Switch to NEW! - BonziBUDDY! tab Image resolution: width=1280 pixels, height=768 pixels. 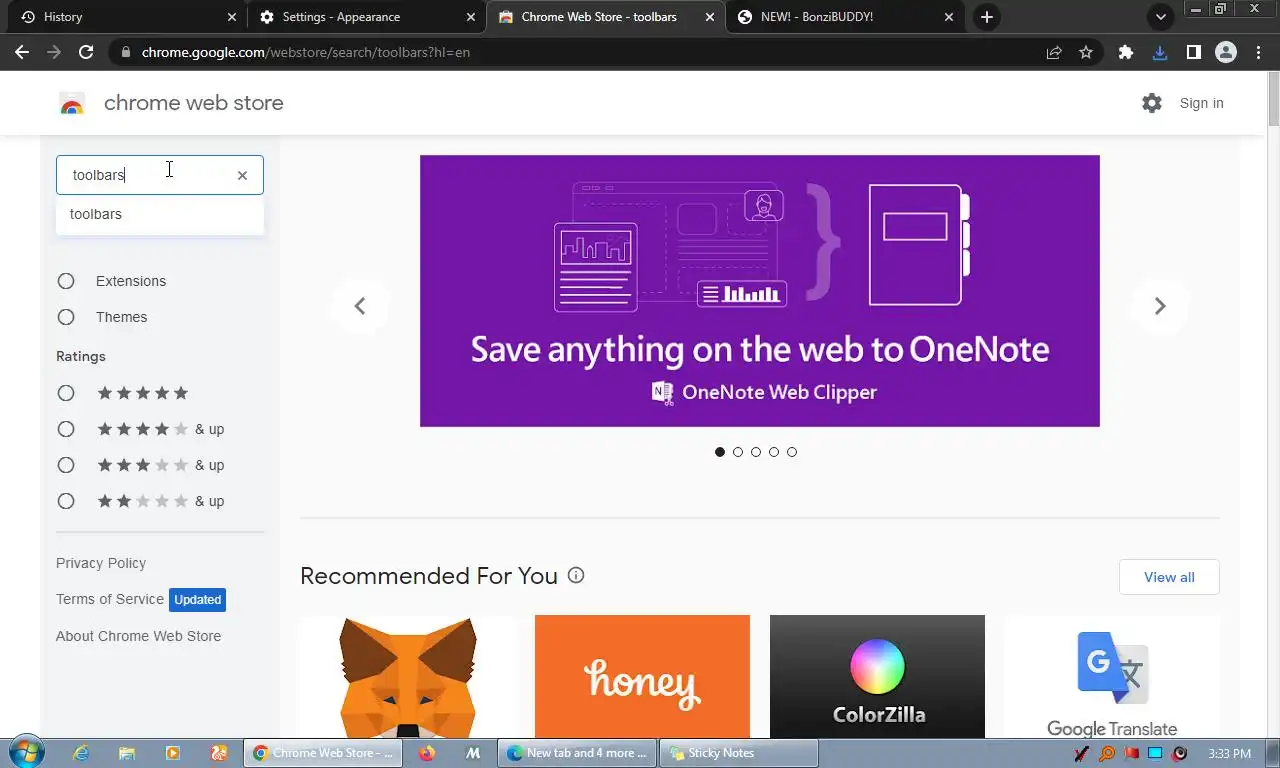point(844,17)
